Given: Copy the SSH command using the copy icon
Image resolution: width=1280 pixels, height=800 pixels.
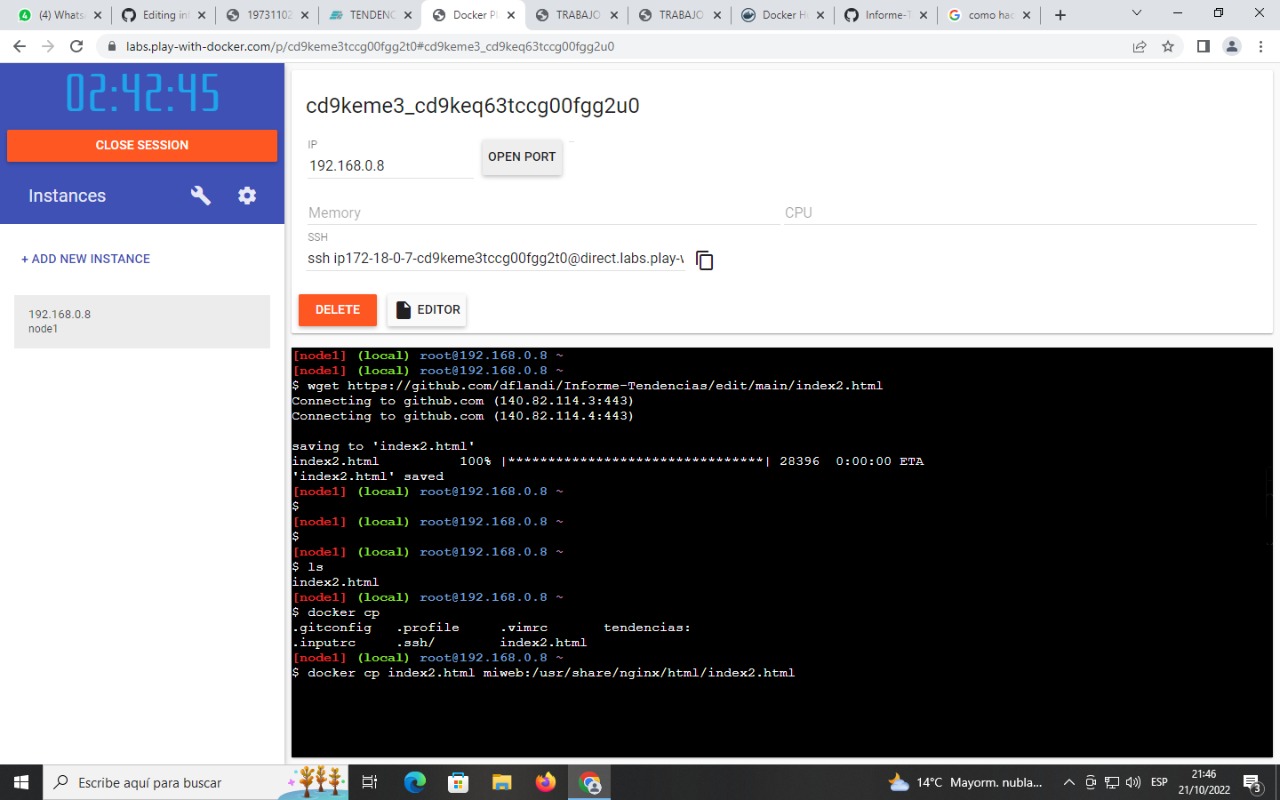Looking at the screenshot, I should 704,259.
